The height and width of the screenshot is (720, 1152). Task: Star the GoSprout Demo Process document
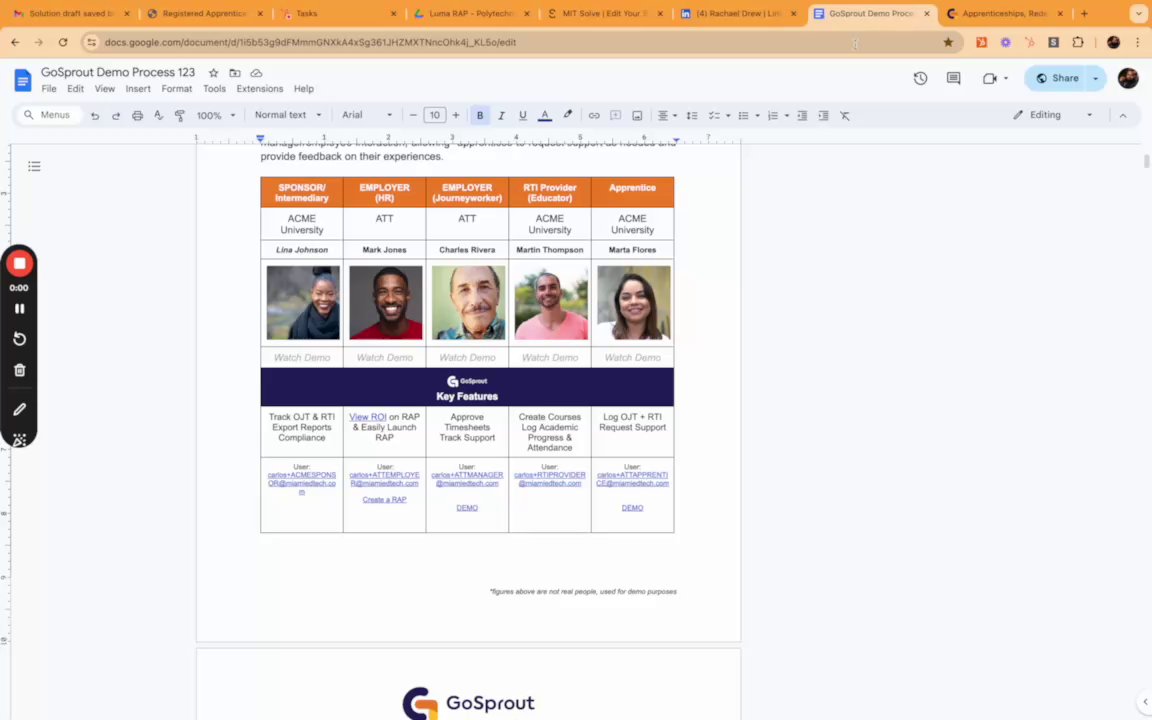click(213, 73)
